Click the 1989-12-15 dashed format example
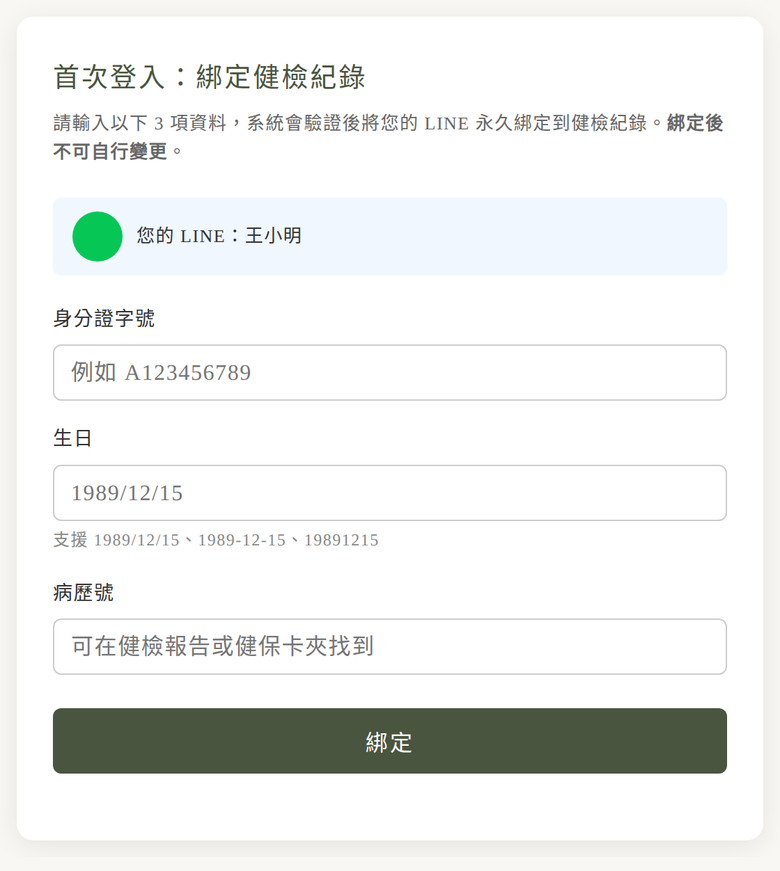The width and height of the screenshot is (780, 871). point(241,540)
